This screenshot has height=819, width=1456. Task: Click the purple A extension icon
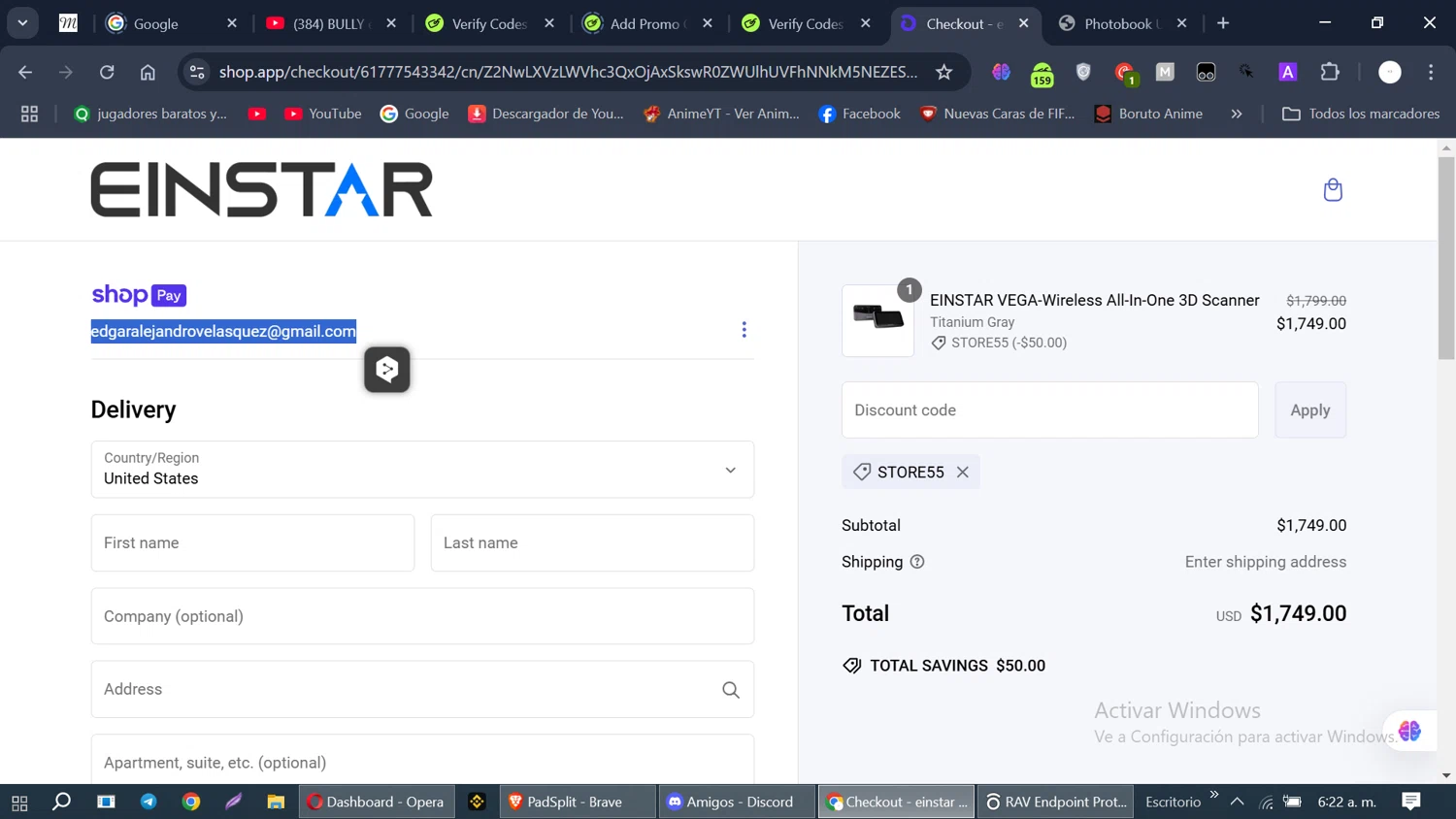pos(1288,72)
